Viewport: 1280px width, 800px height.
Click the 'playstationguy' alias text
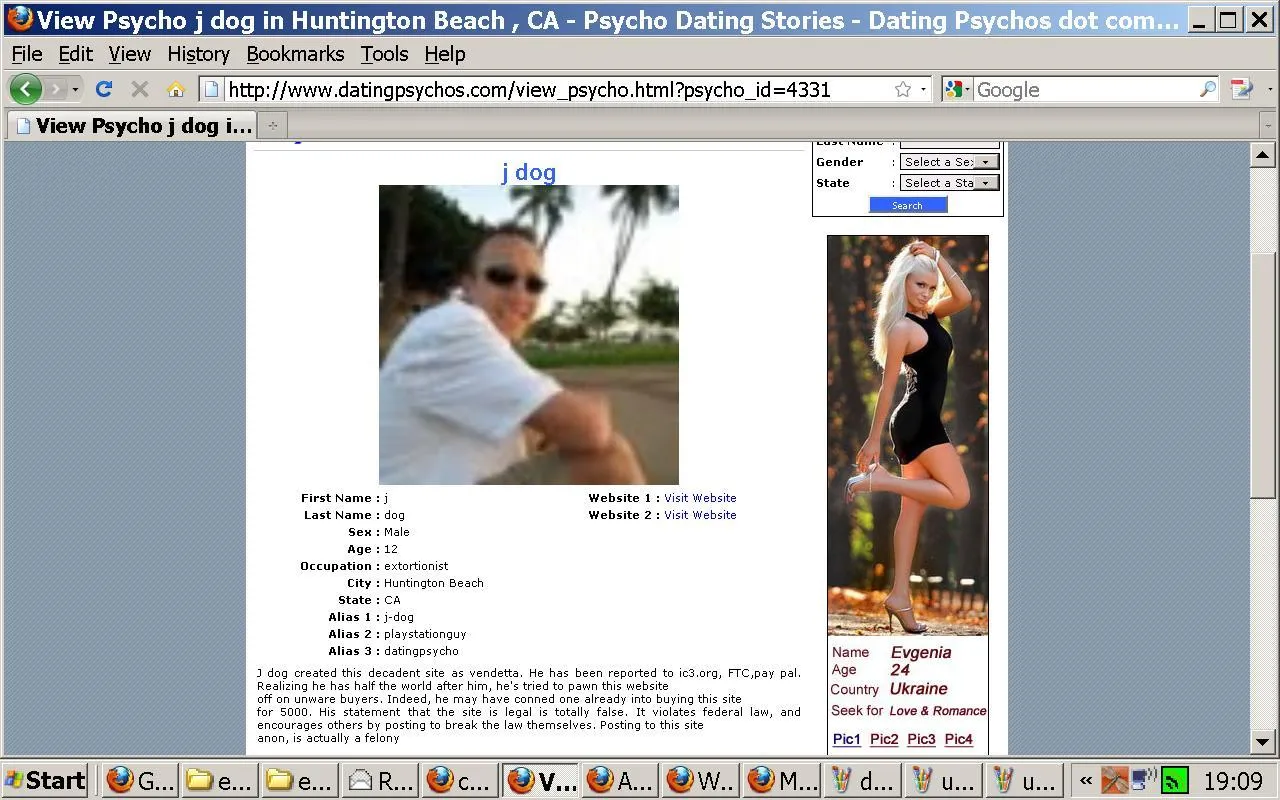click(x=425, y=634)
